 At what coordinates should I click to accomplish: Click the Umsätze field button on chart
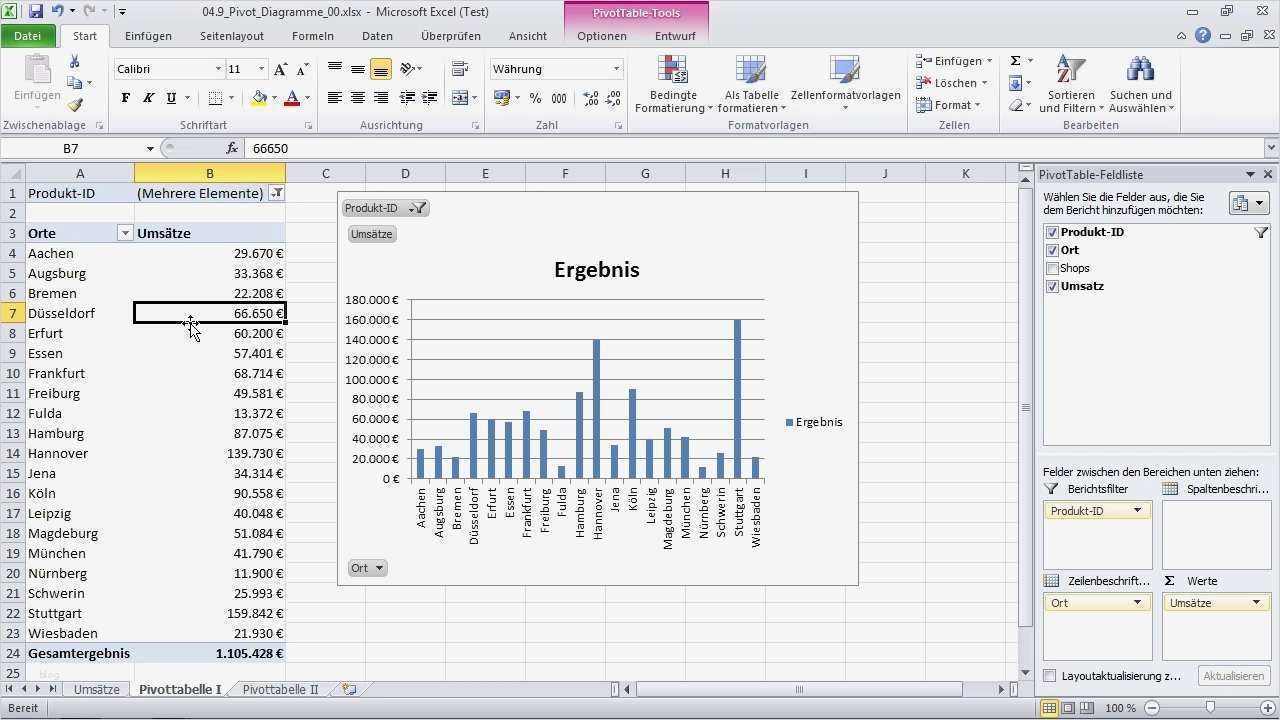[x=372, y=234]
